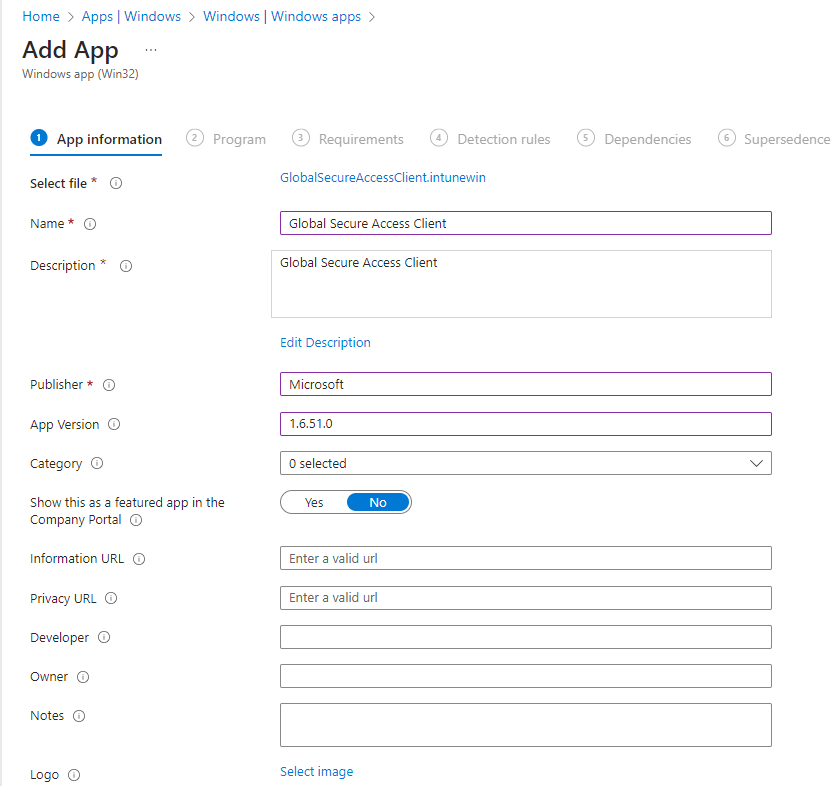Click the empty Developer field

(526, 637)
